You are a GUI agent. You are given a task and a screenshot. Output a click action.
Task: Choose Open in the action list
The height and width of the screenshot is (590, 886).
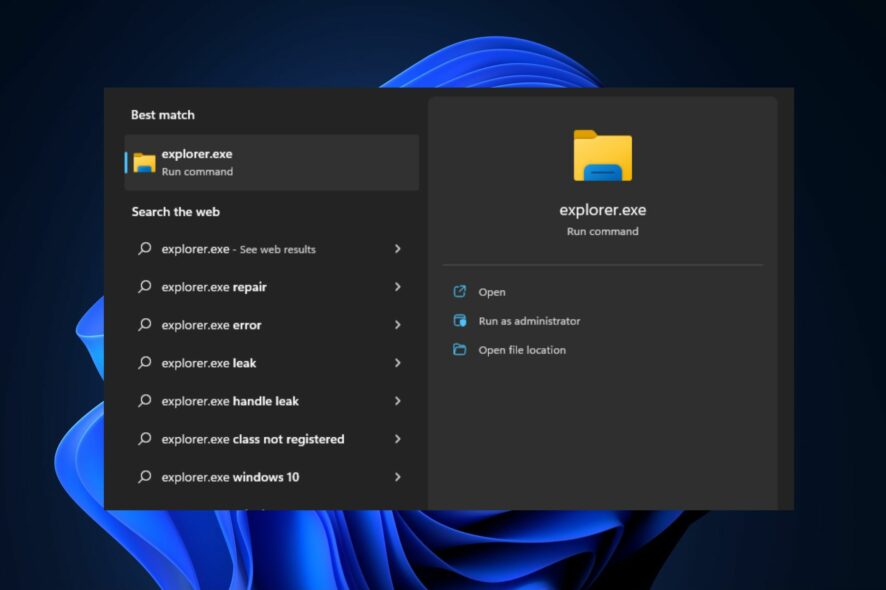[x=492, y=292]
